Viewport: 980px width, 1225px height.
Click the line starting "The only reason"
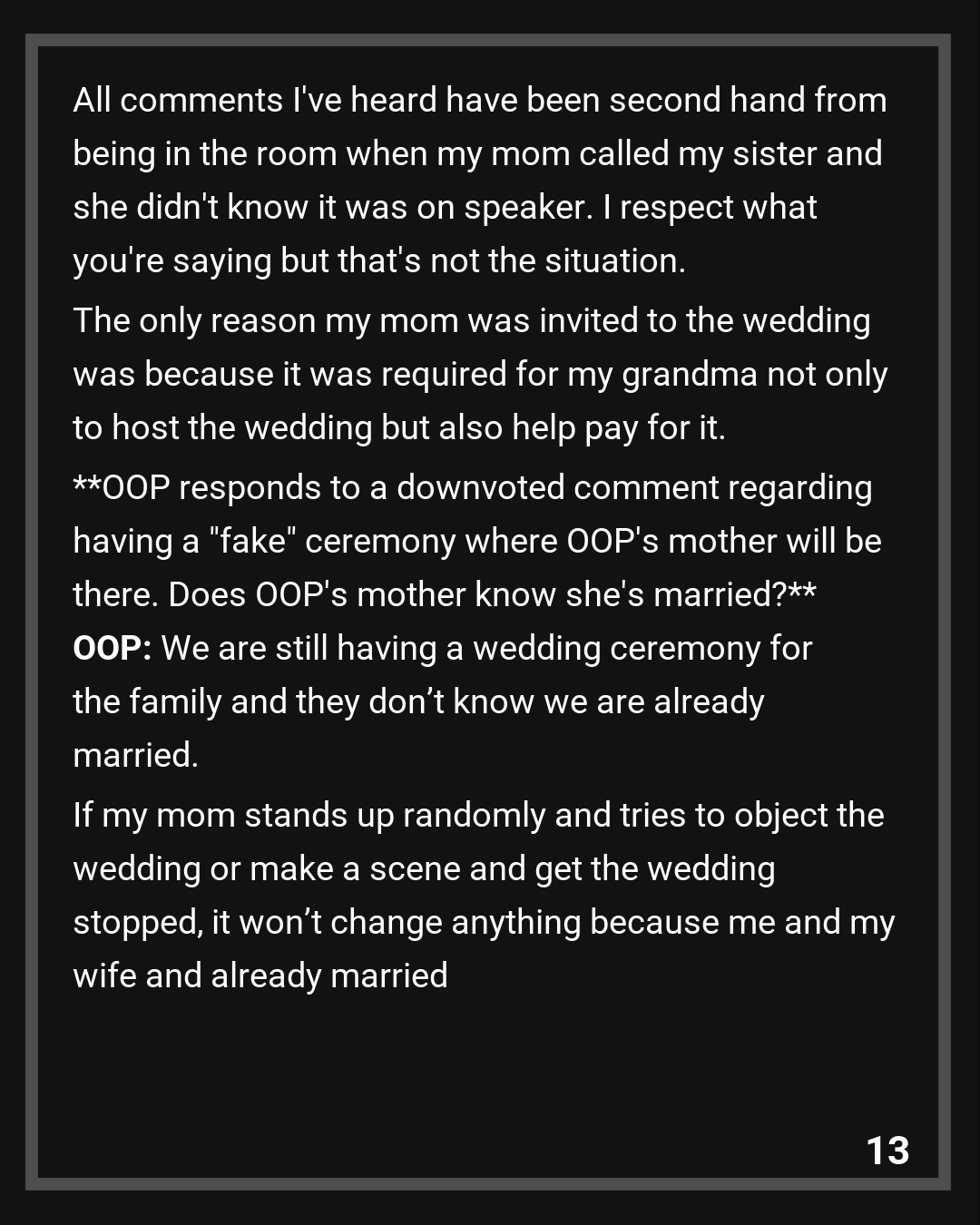[x=471, y=320]
